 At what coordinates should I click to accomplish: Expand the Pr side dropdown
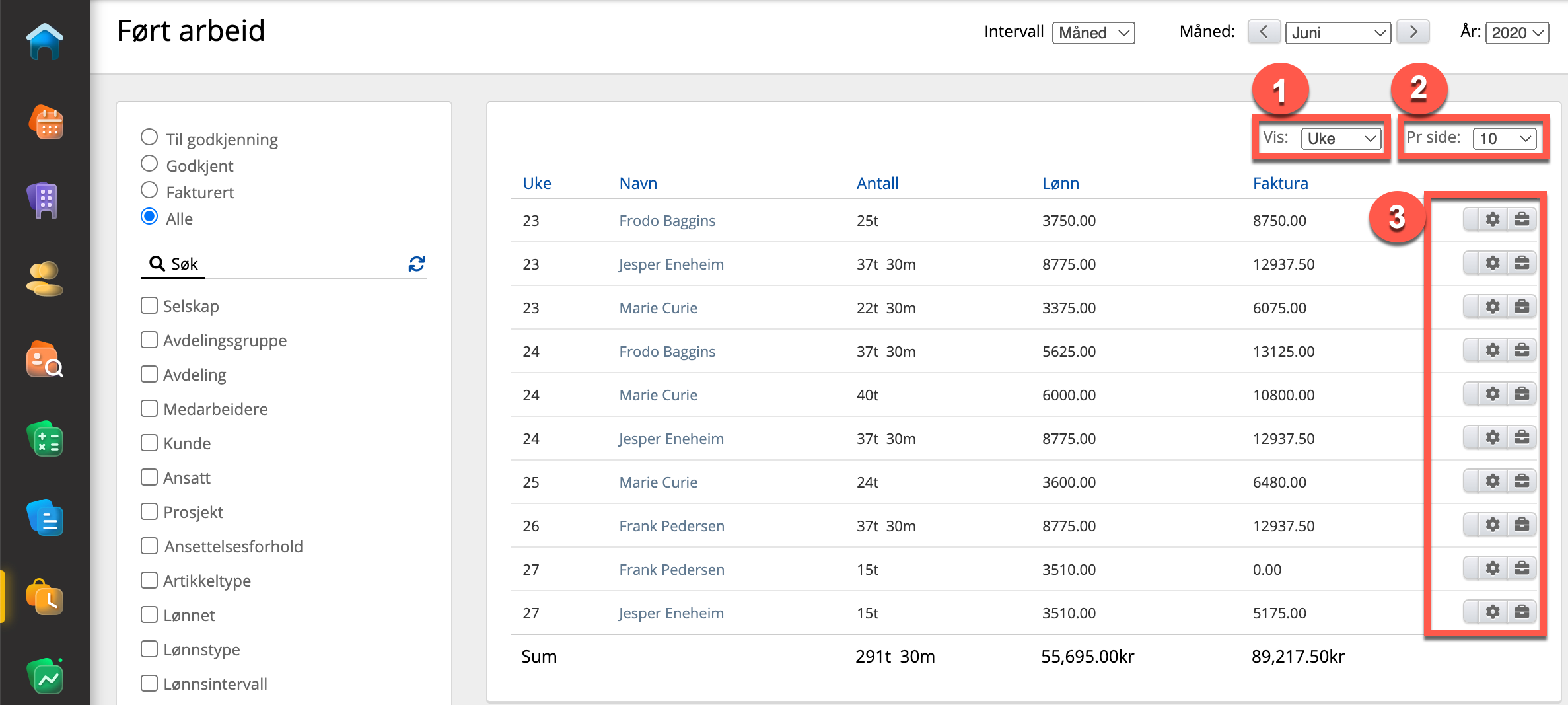click(x=1504, y=139)
